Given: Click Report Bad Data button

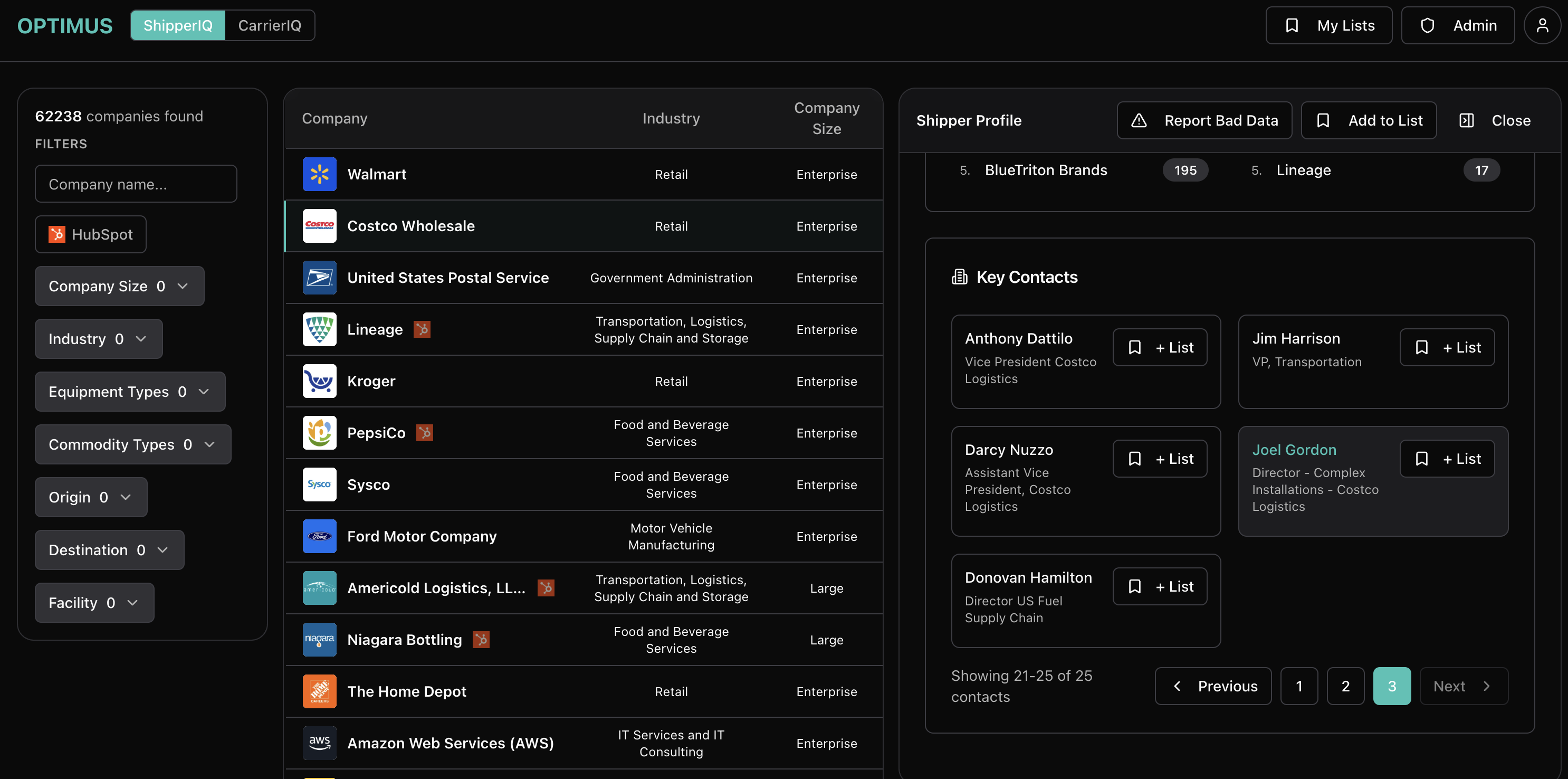Looking at the screenshot, I should 1204,120.
